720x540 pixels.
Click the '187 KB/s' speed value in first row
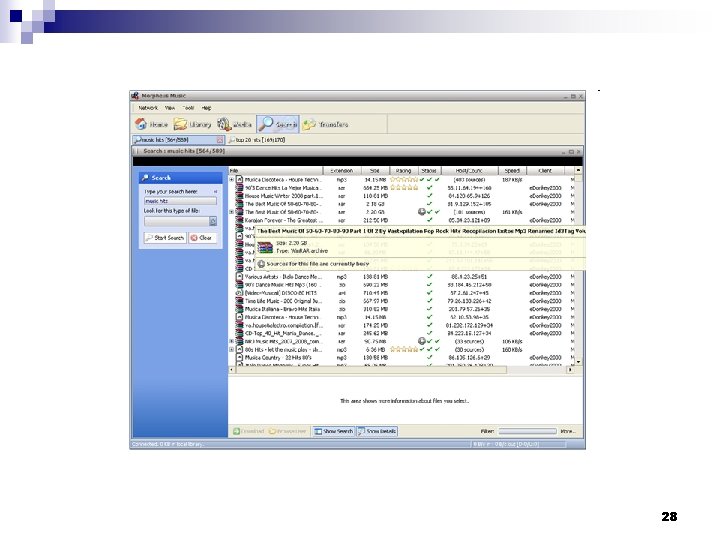tap(512, 180)
